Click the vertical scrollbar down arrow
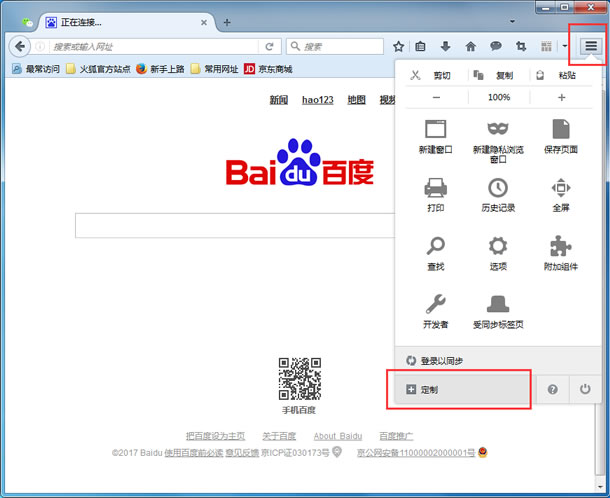This screenshot has width=610, height=498. pyautogui.click(x=599, y=486)
